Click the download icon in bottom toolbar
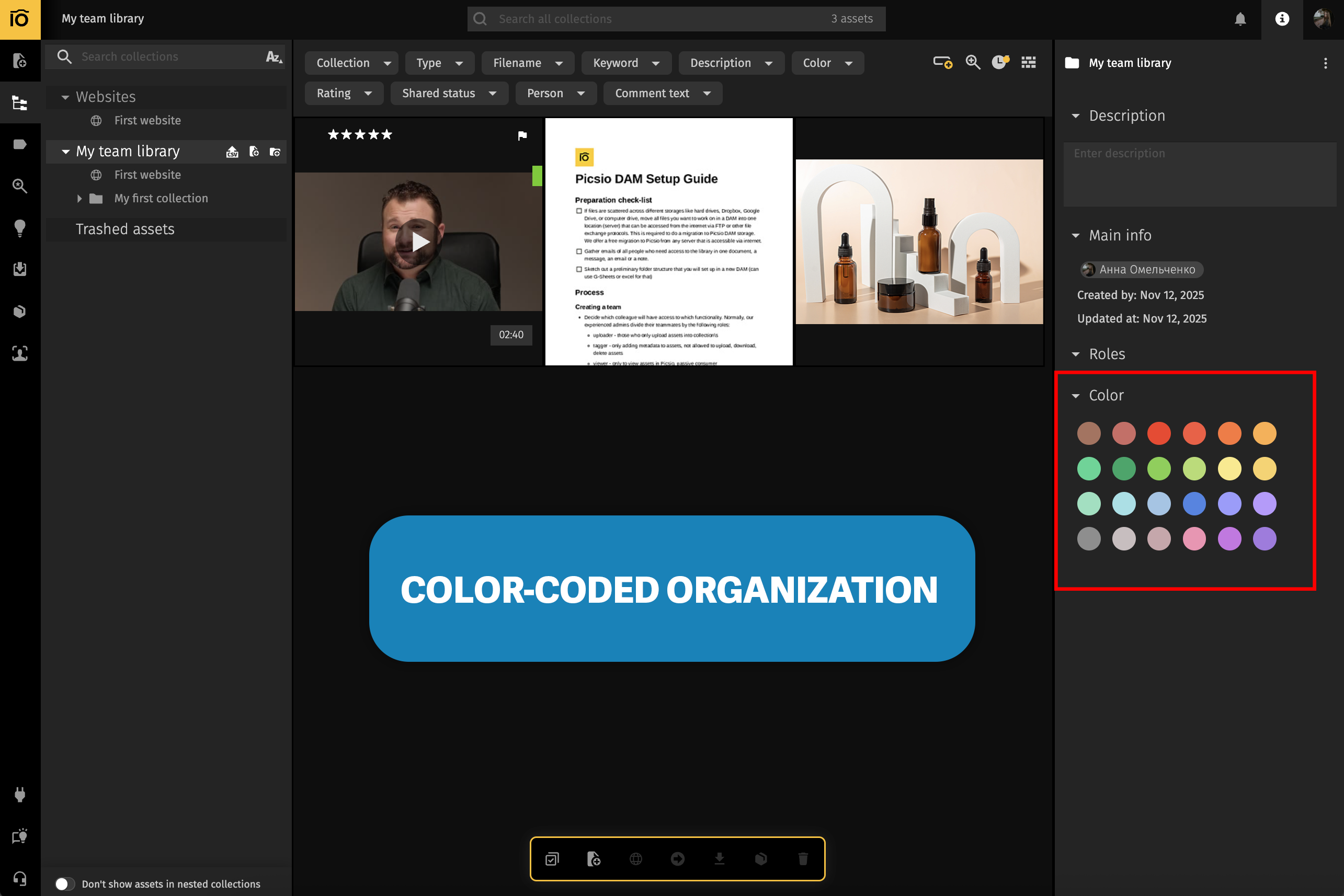Image resolution: width=1344 pixels, height=896 pixels. [719, 858]
